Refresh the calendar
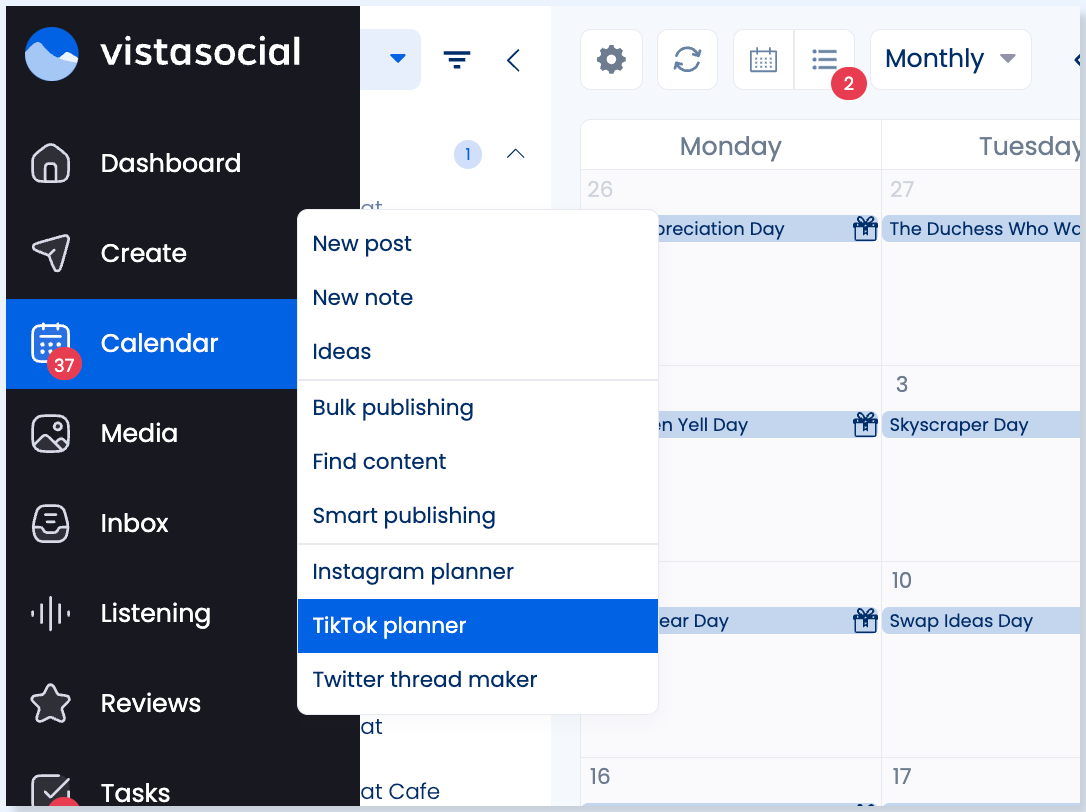The width and height of the screenshot is (1086, 812). [x=687, y=60]
